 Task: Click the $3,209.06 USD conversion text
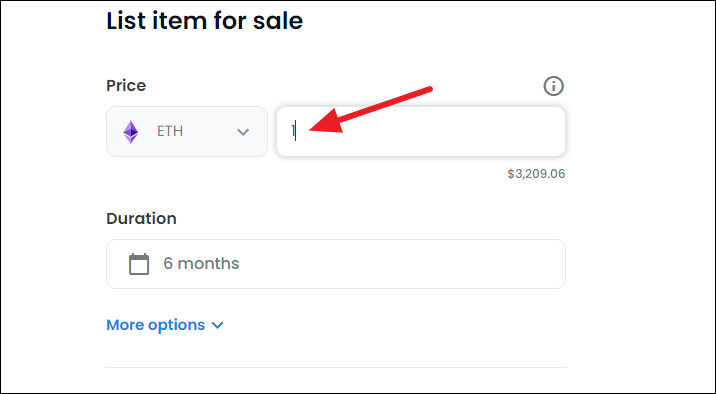(536, 174)
